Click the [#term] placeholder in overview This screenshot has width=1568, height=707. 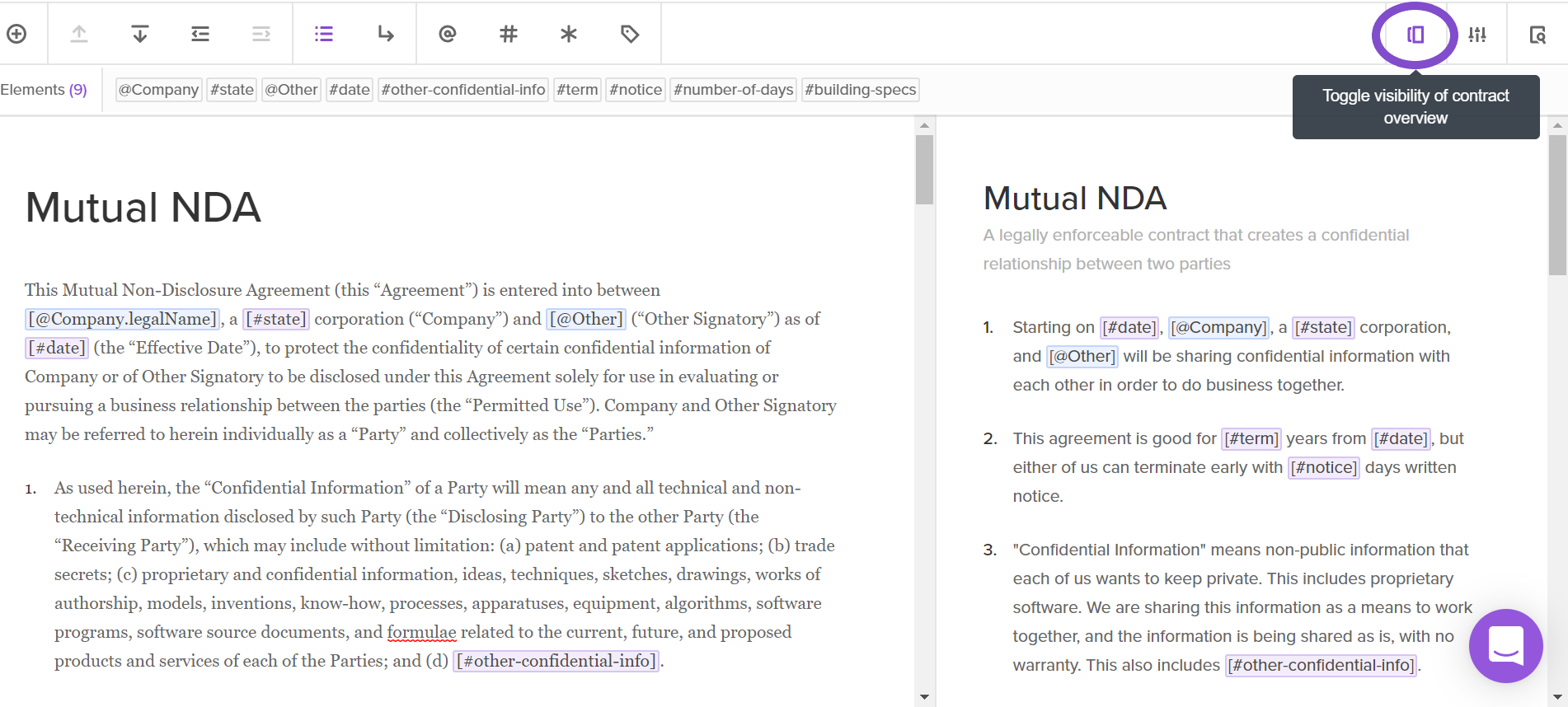tap(1251, 439)
